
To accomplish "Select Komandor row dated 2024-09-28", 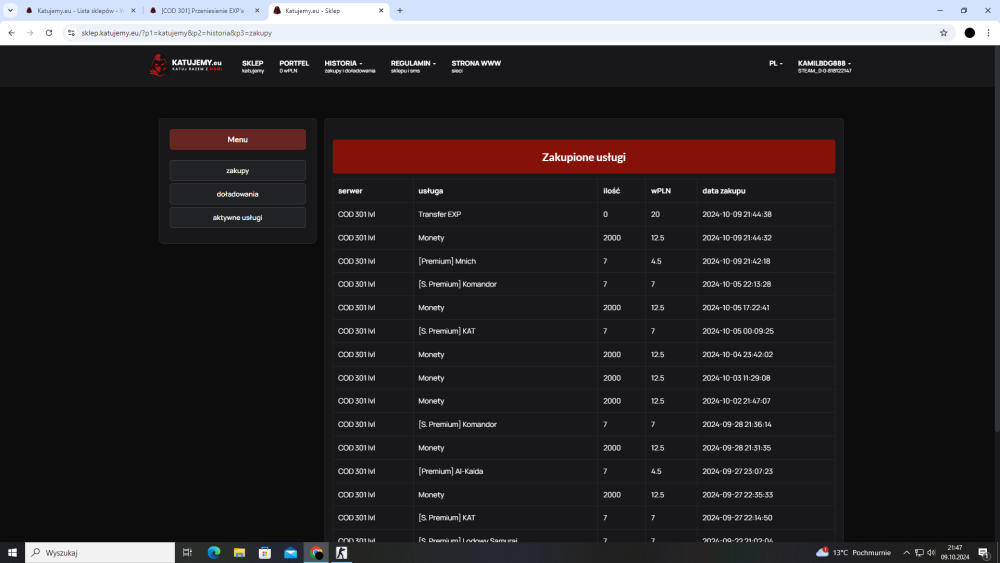I will tap(584, 425).
